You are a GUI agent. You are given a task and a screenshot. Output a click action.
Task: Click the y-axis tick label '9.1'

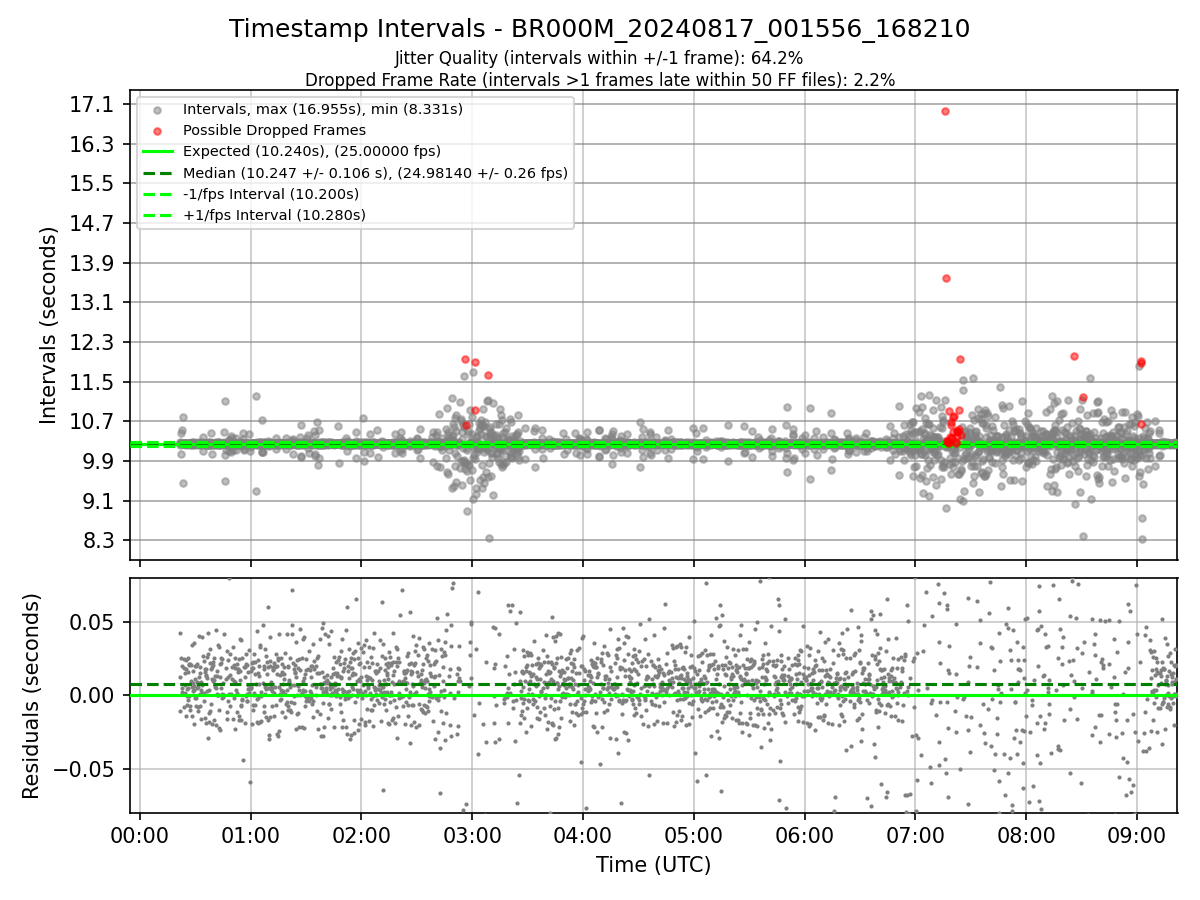click(x=101, y=501)
